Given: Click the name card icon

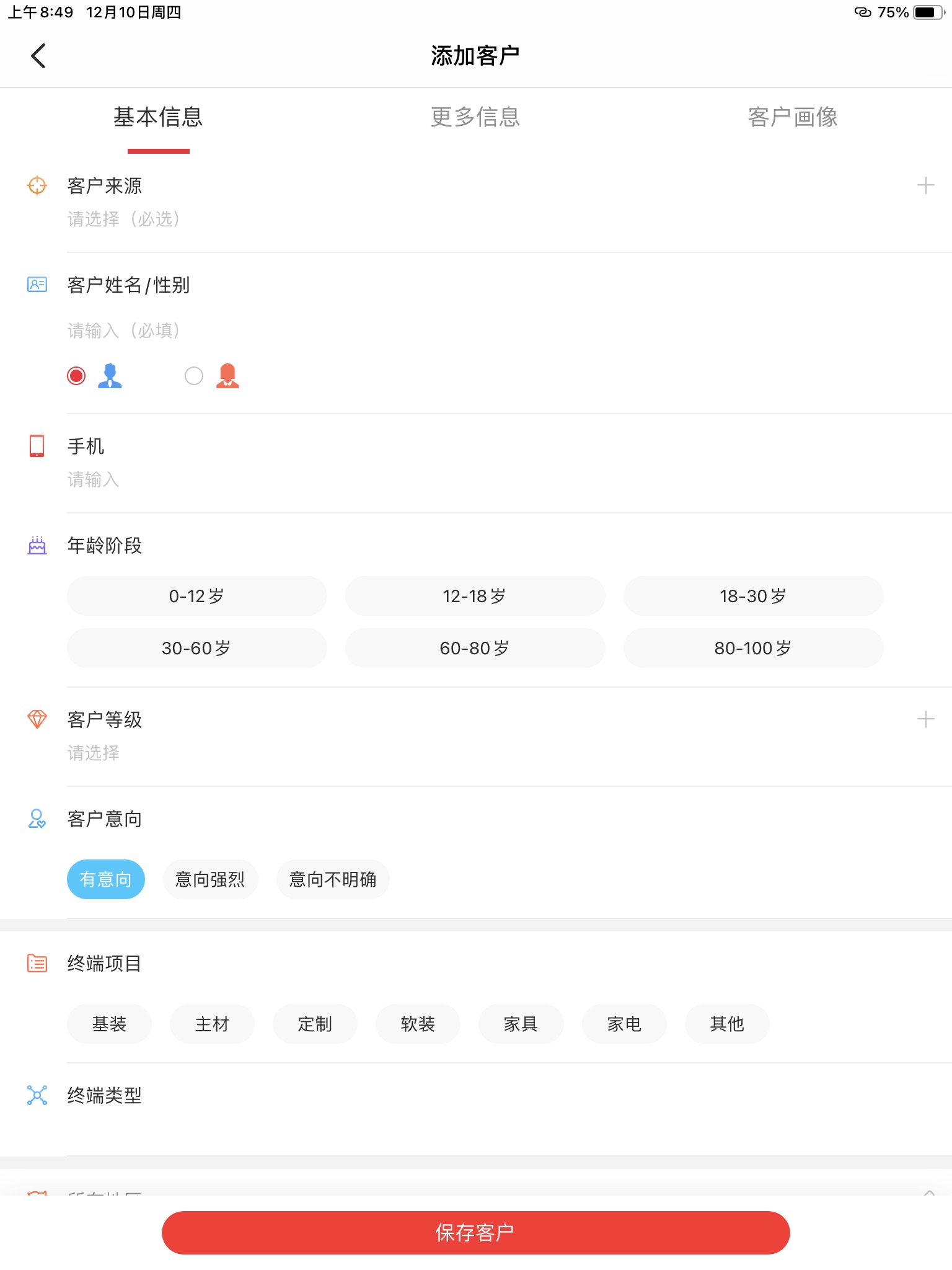Looking at the screenshot, I should 37,285.
